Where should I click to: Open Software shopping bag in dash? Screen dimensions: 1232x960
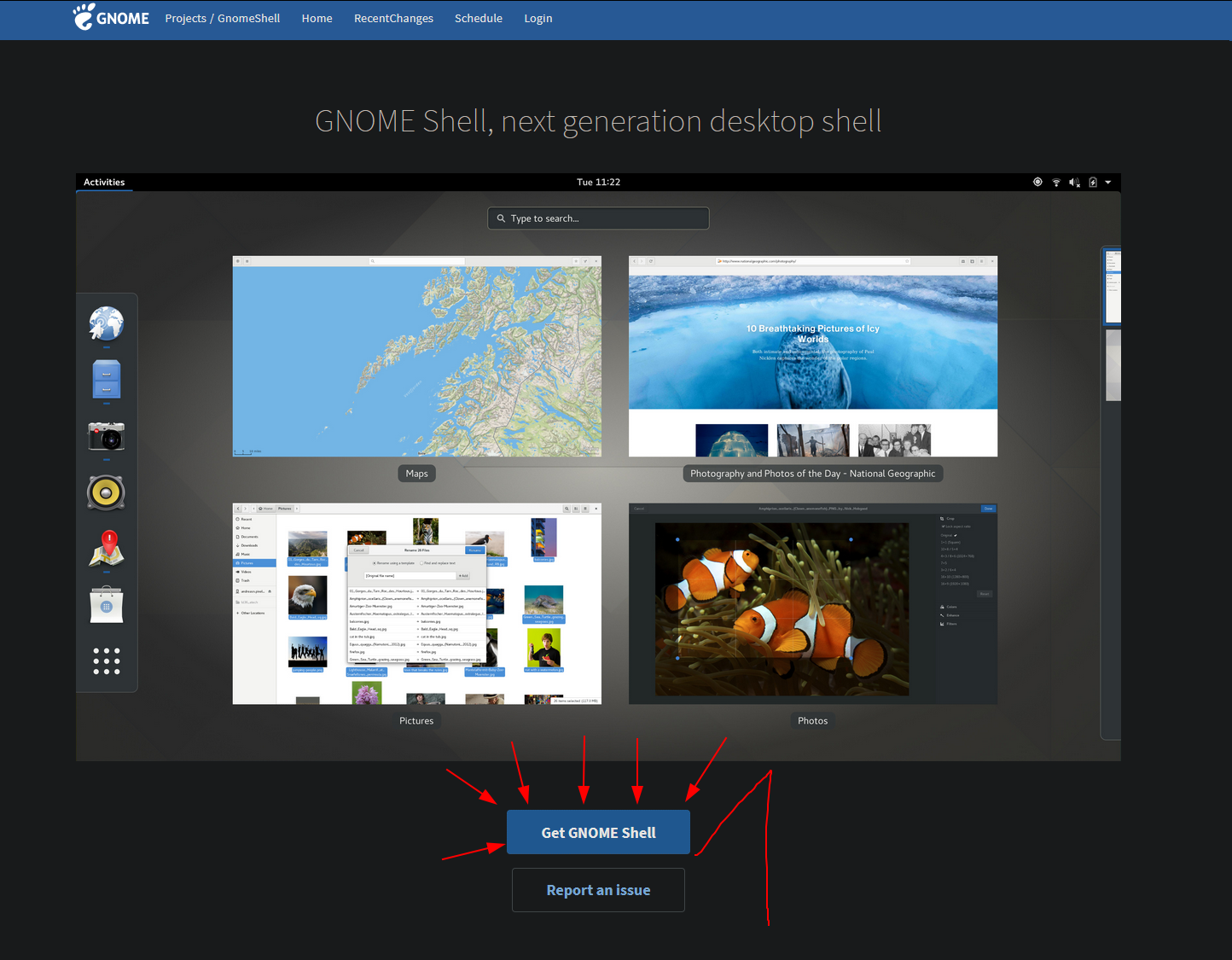click(x=107, y=605)
